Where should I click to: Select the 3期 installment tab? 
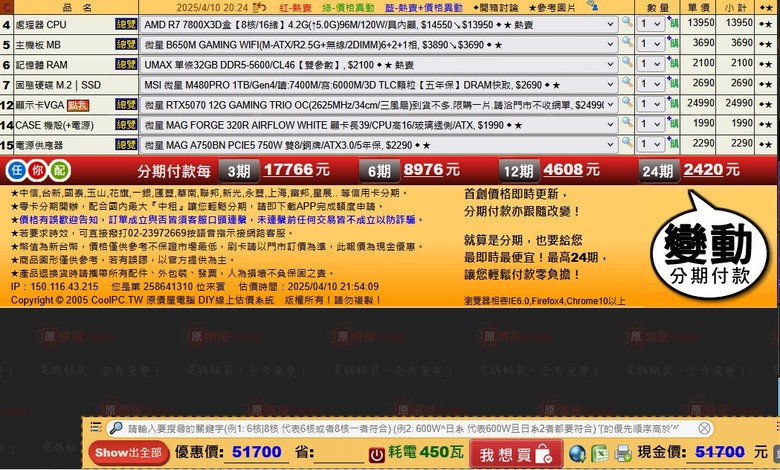pos(239,171)
